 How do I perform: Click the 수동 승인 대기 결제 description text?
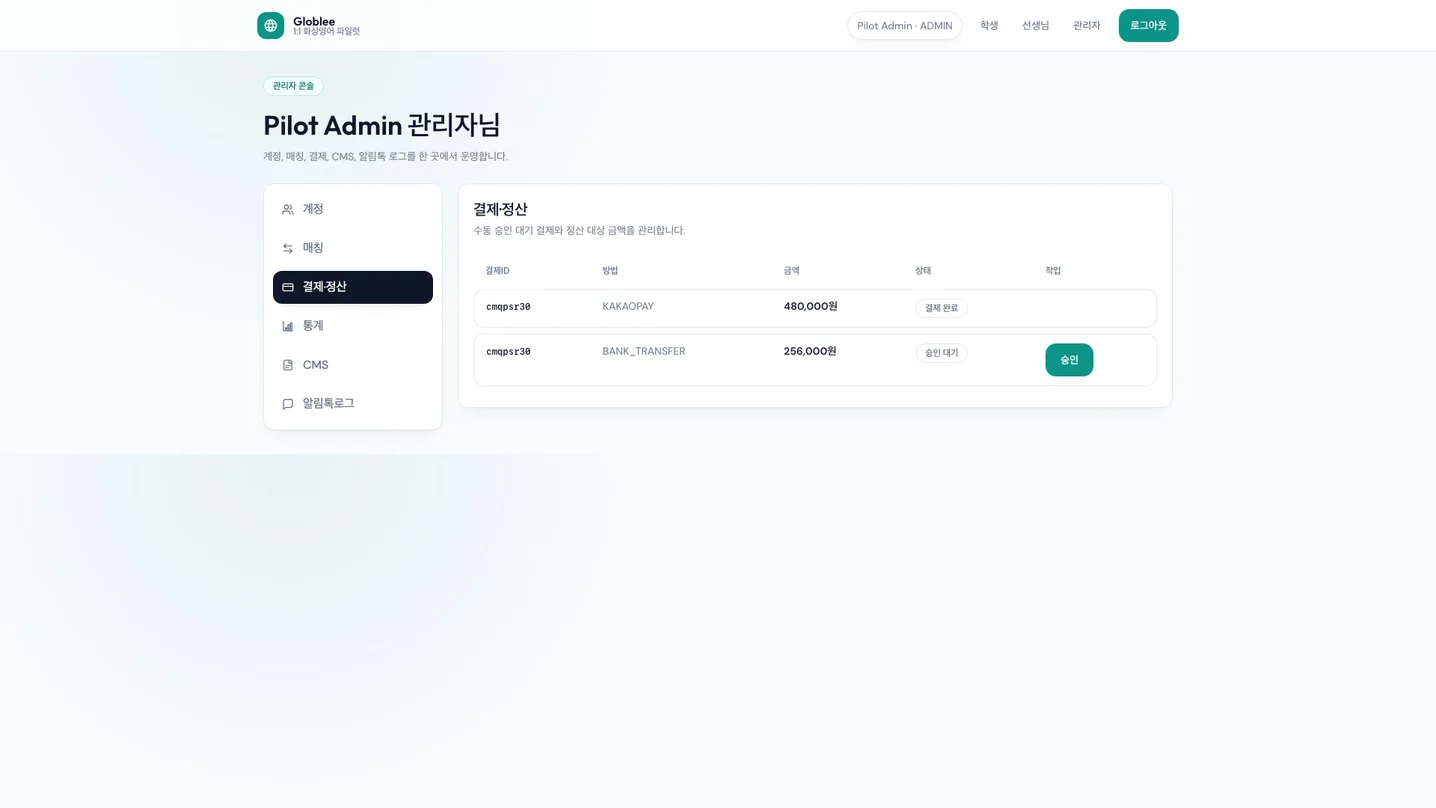point(579,231)
